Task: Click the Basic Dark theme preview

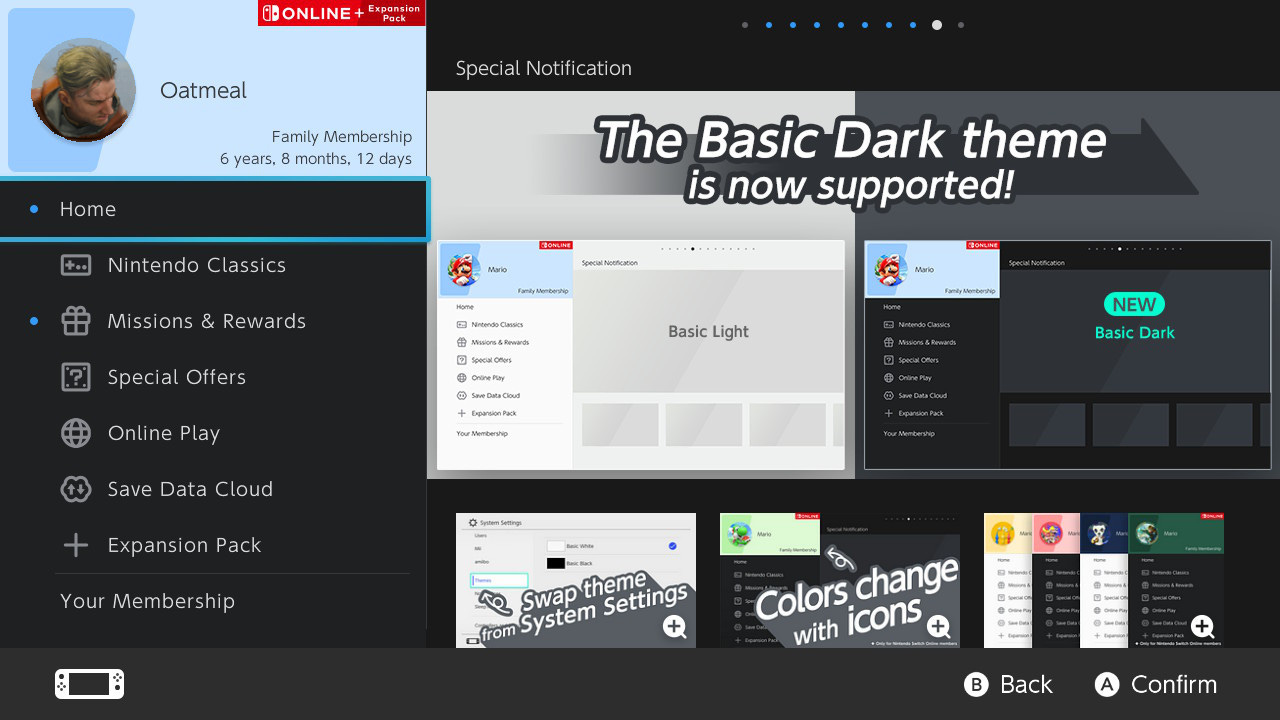Action: (x=1068, y=355)
